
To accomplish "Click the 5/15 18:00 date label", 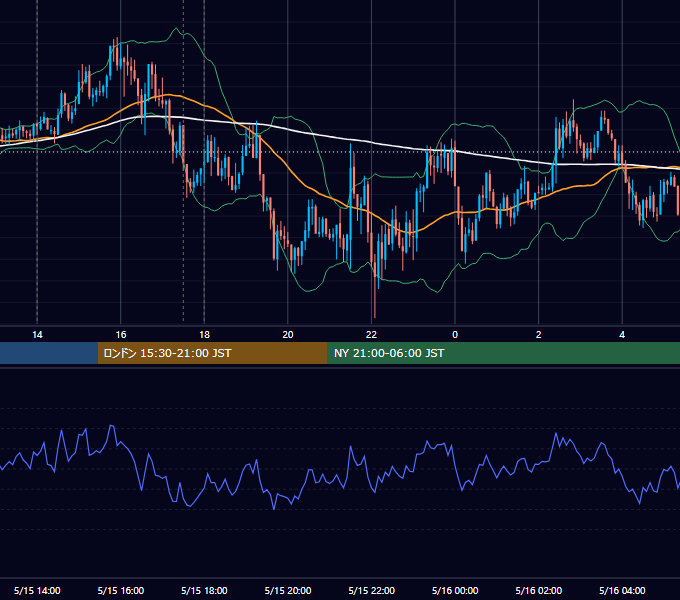I will 204,590.
